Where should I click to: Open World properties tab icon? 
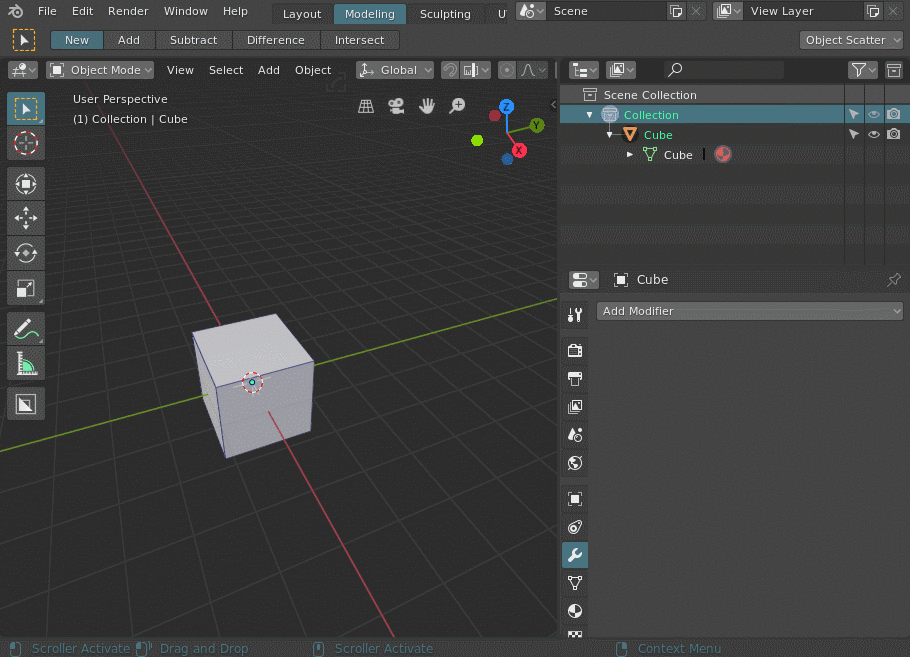pyautogui.click(x=575, y=463)
